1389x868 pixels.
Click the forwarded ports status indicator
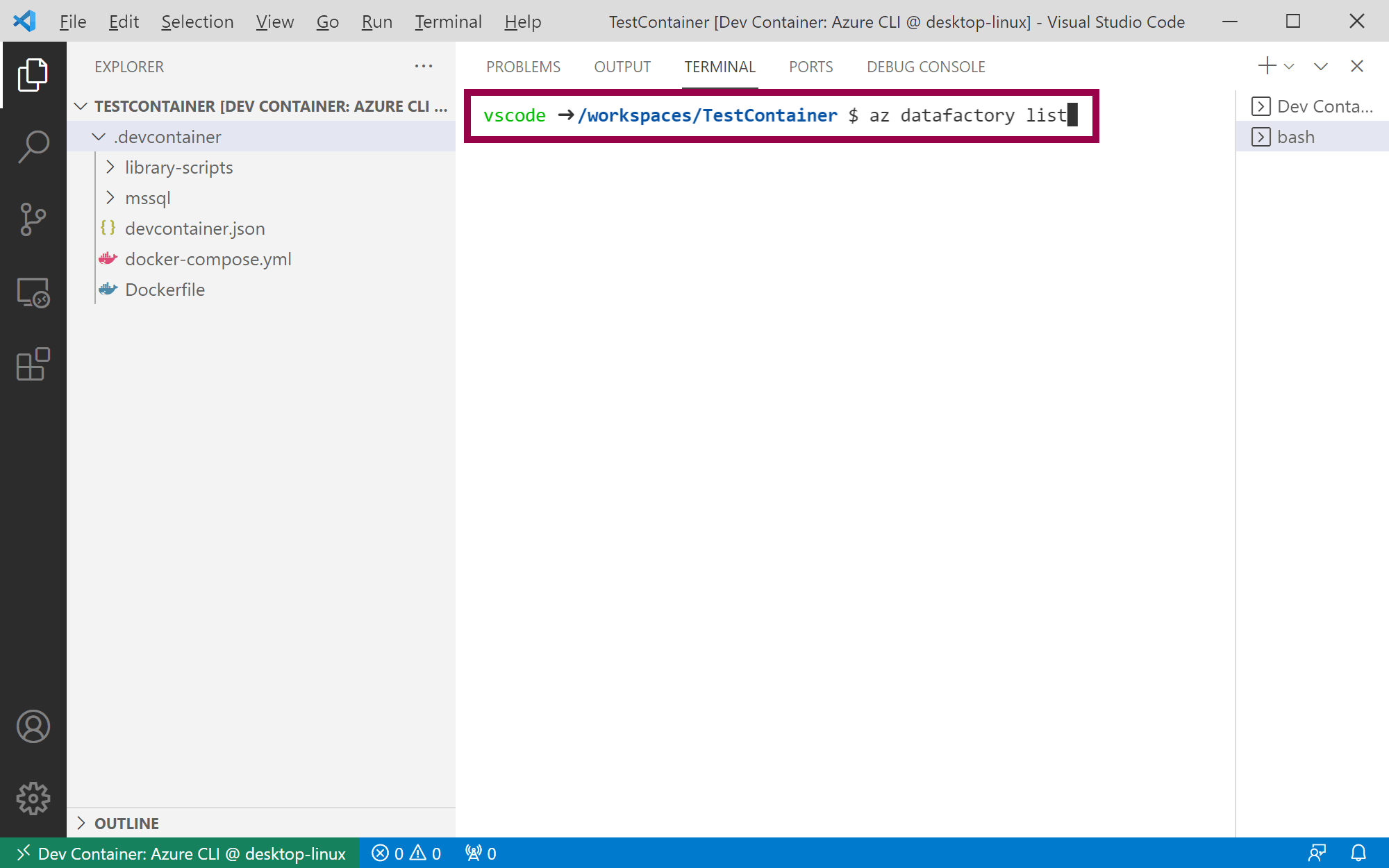(481, 853)
